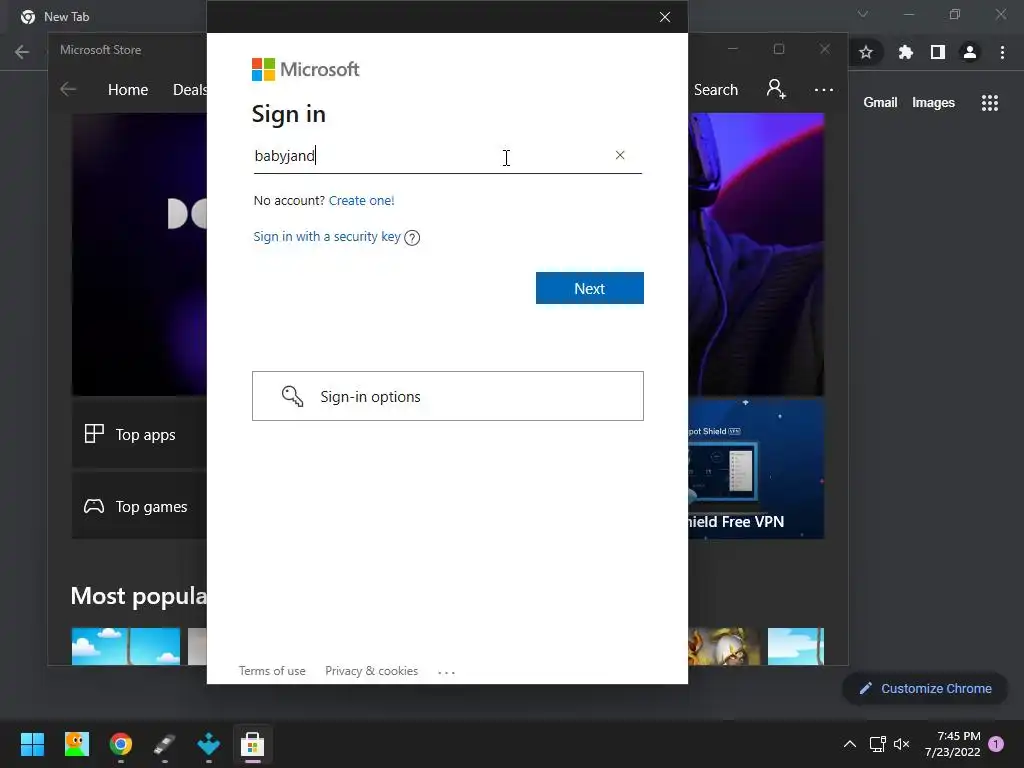1024x768 pixels.
Task: Open the USB drive app in taskbar
Action: coord(165,744)
